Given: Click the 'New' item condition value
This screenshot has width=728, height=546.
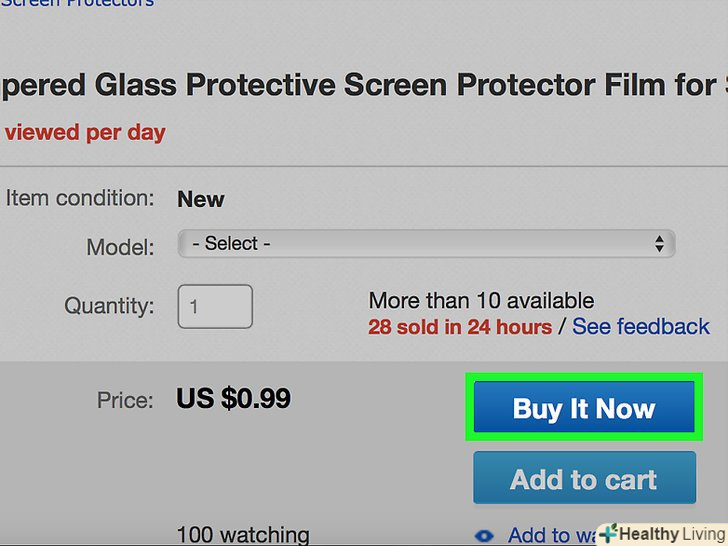Looking at the screenshot, I should [201, 199].
